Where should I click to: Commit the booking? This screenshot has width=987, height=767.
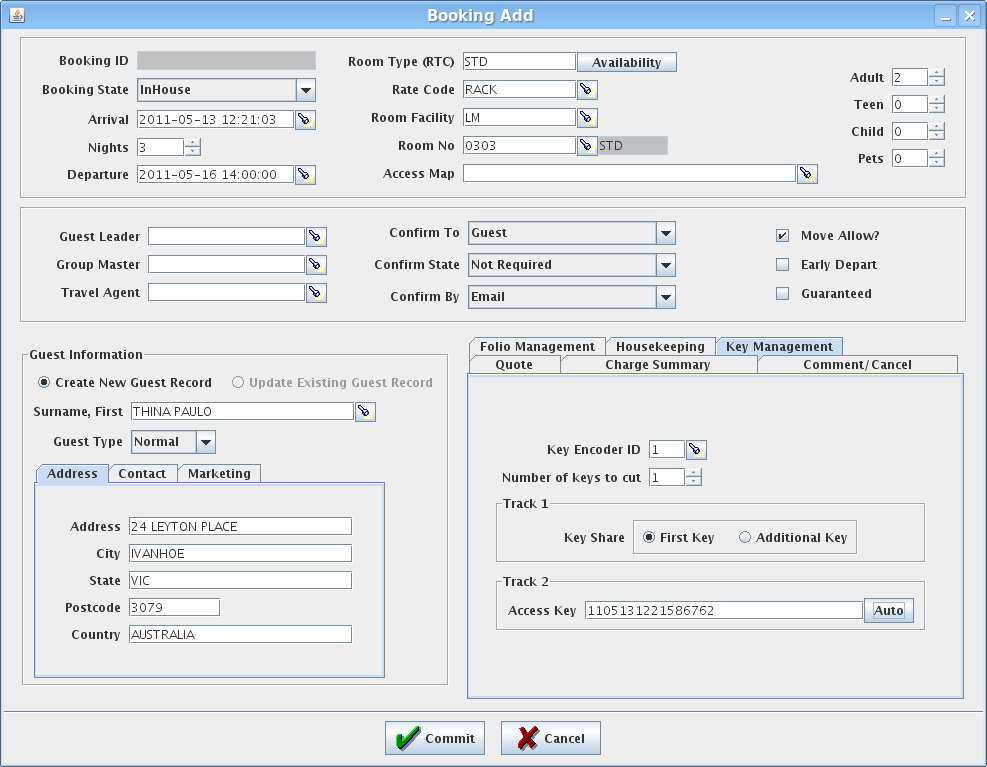pos(435,738)
